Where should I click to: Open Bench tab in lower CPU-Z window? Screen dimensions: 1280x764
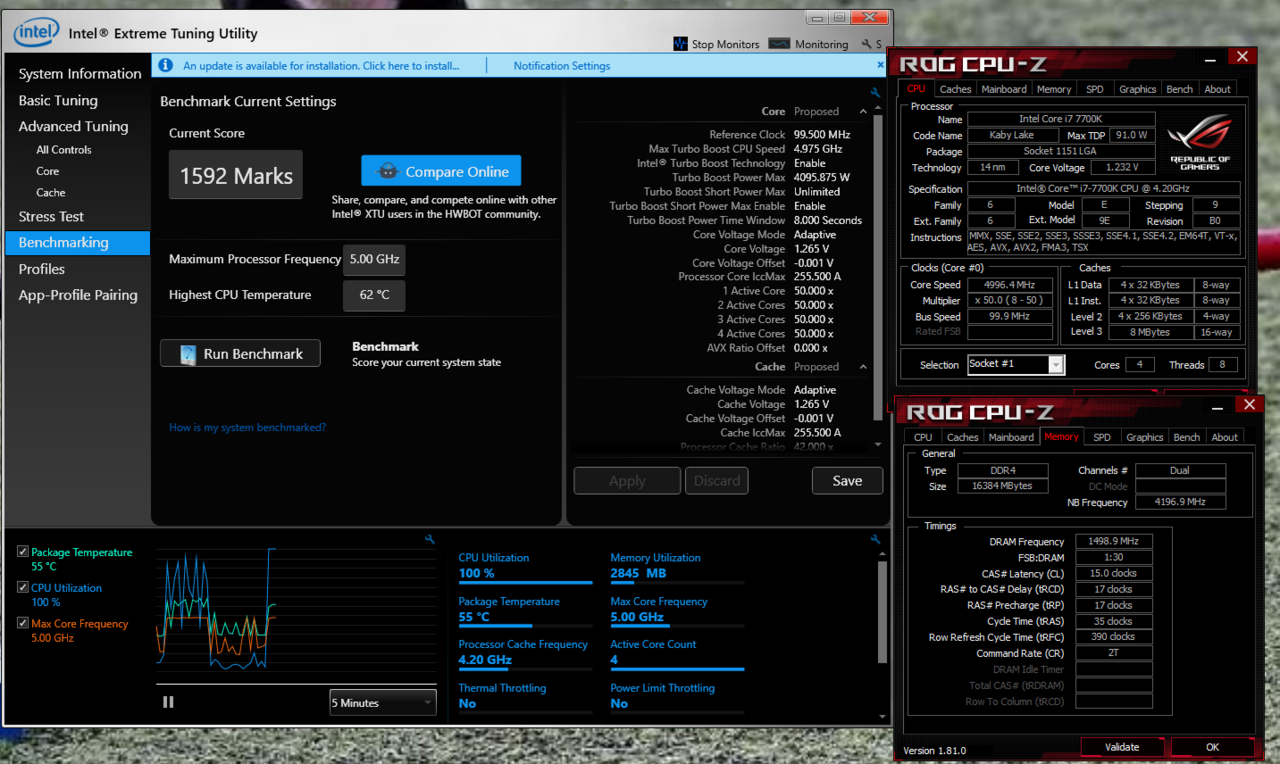pyautogui.click(x=1187, y=437)
